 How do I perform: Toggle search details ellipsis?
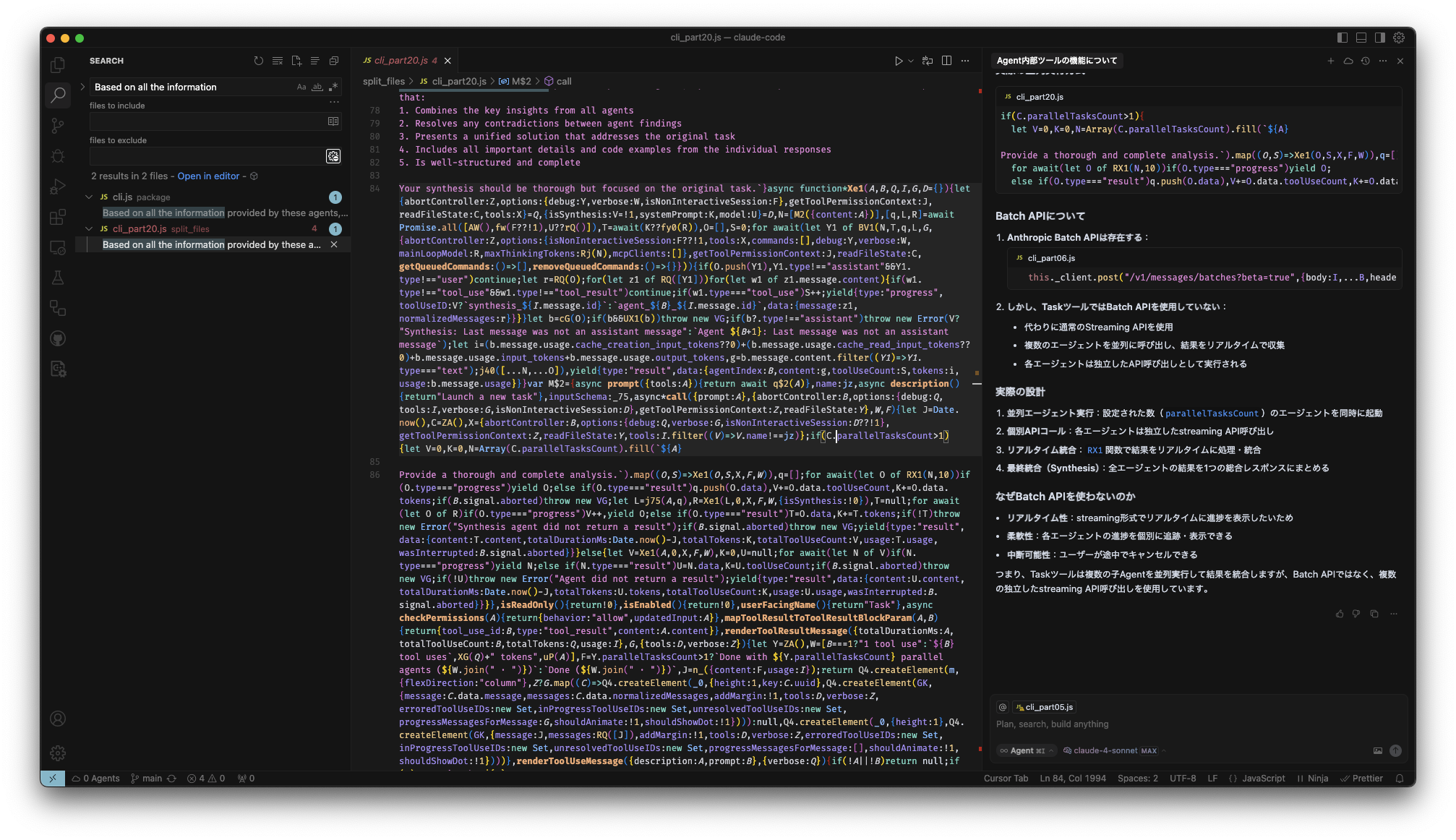coord(334,102)
